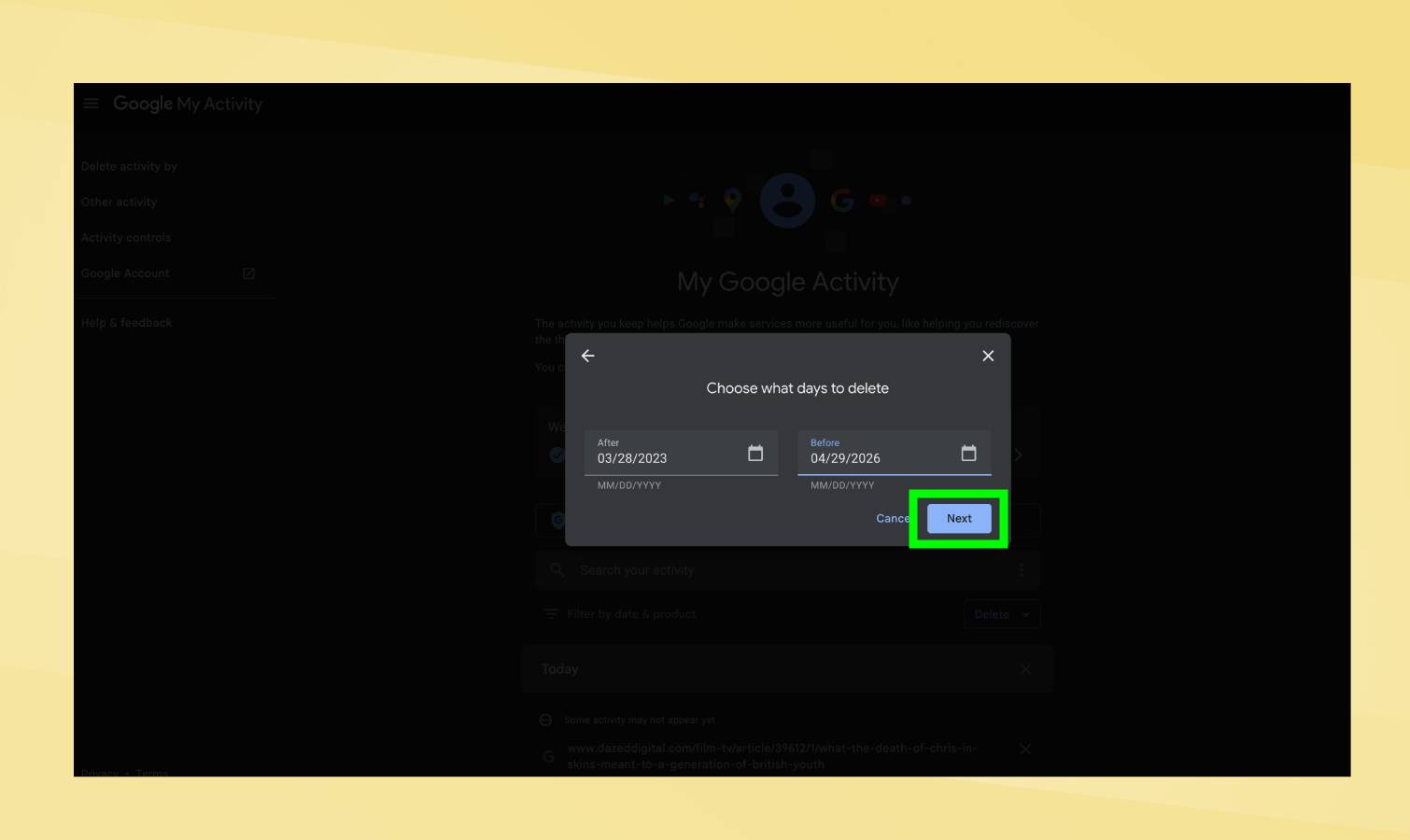The height and width of the screenshot is (840, 1410).
Task: Click the external-link icon beside Google Account
Action: 248,273
